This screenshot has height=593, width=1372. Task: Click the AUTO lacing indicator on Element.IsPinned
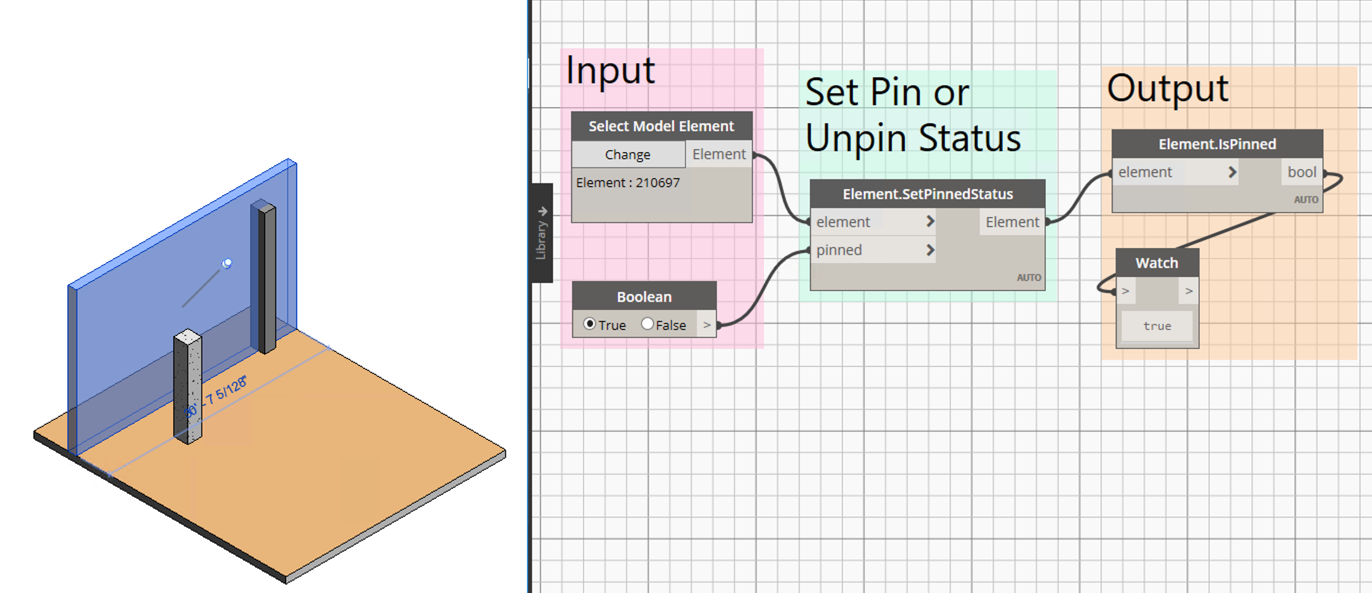click(1306, 199)
